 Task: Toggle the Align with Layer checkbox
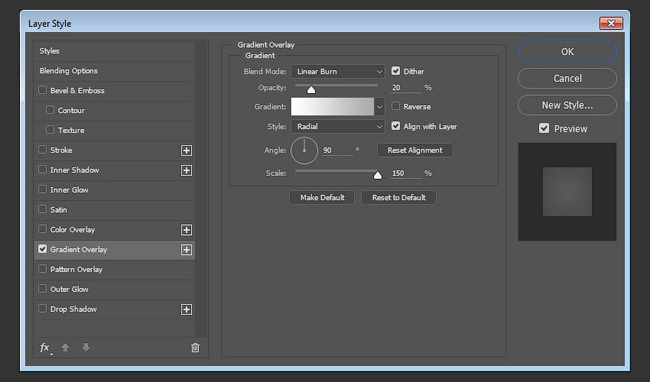[x=396, y=126]
